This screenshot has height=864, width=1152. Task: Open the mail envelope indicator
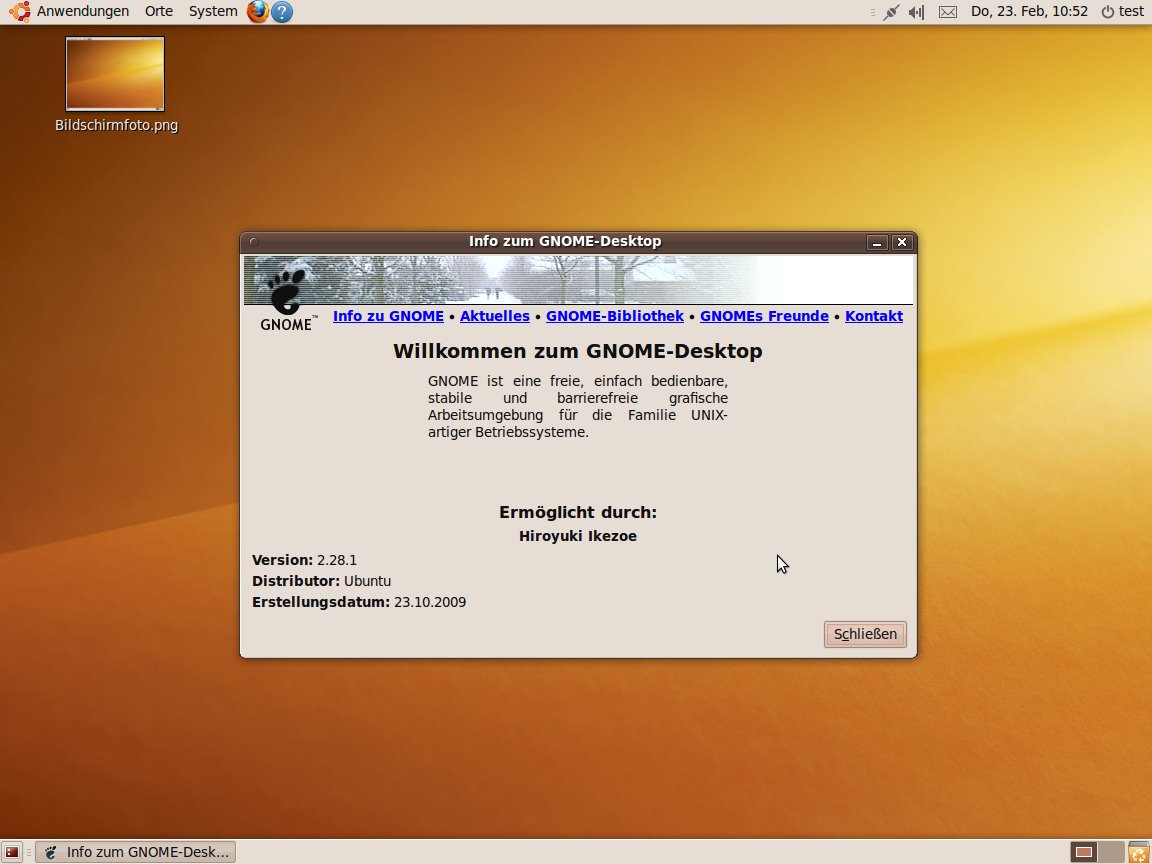948,12
